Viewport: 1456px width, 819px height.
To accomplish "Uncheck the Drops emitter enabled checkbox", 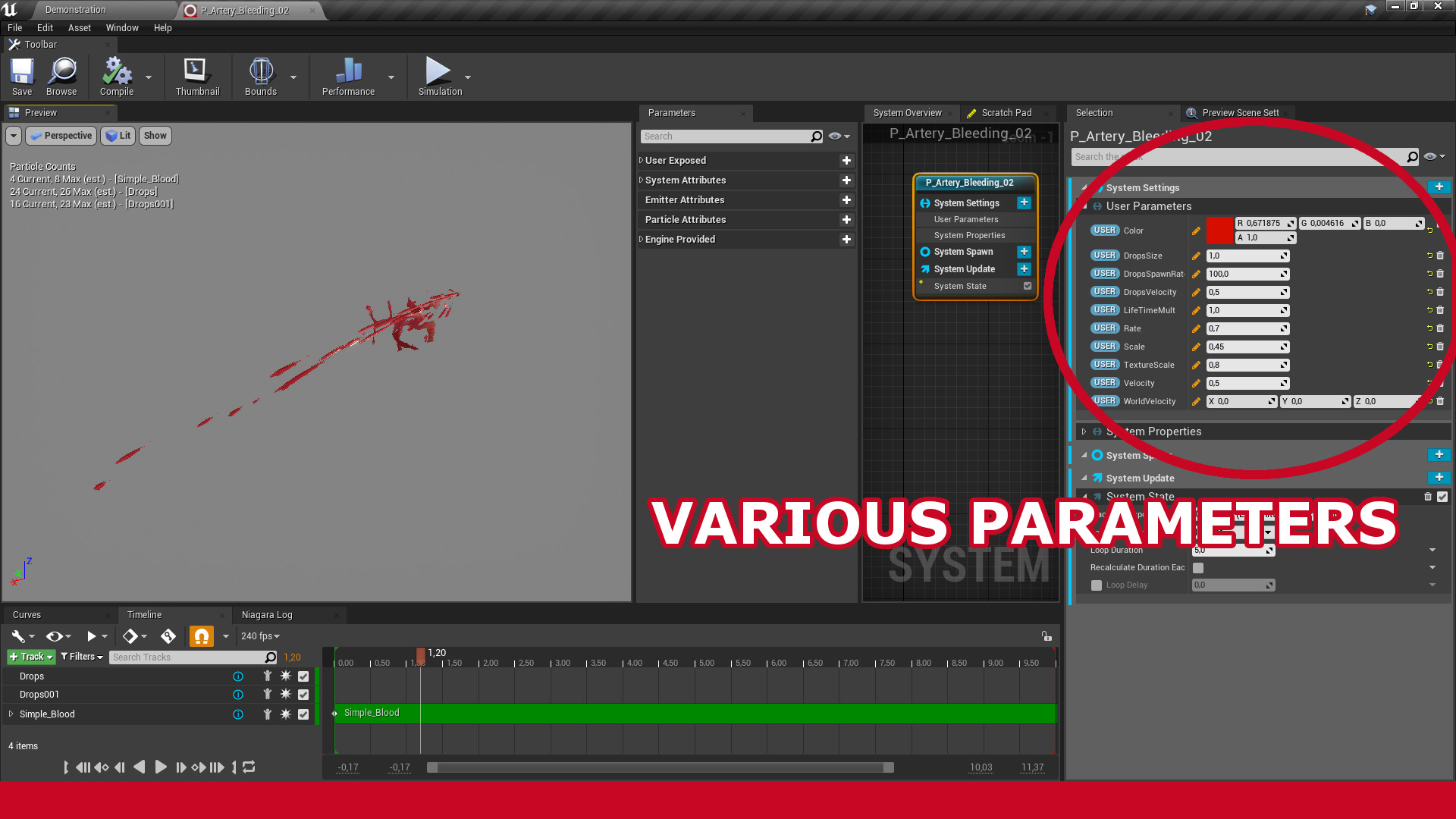I will pyautogui.click(x=303, y=676).
